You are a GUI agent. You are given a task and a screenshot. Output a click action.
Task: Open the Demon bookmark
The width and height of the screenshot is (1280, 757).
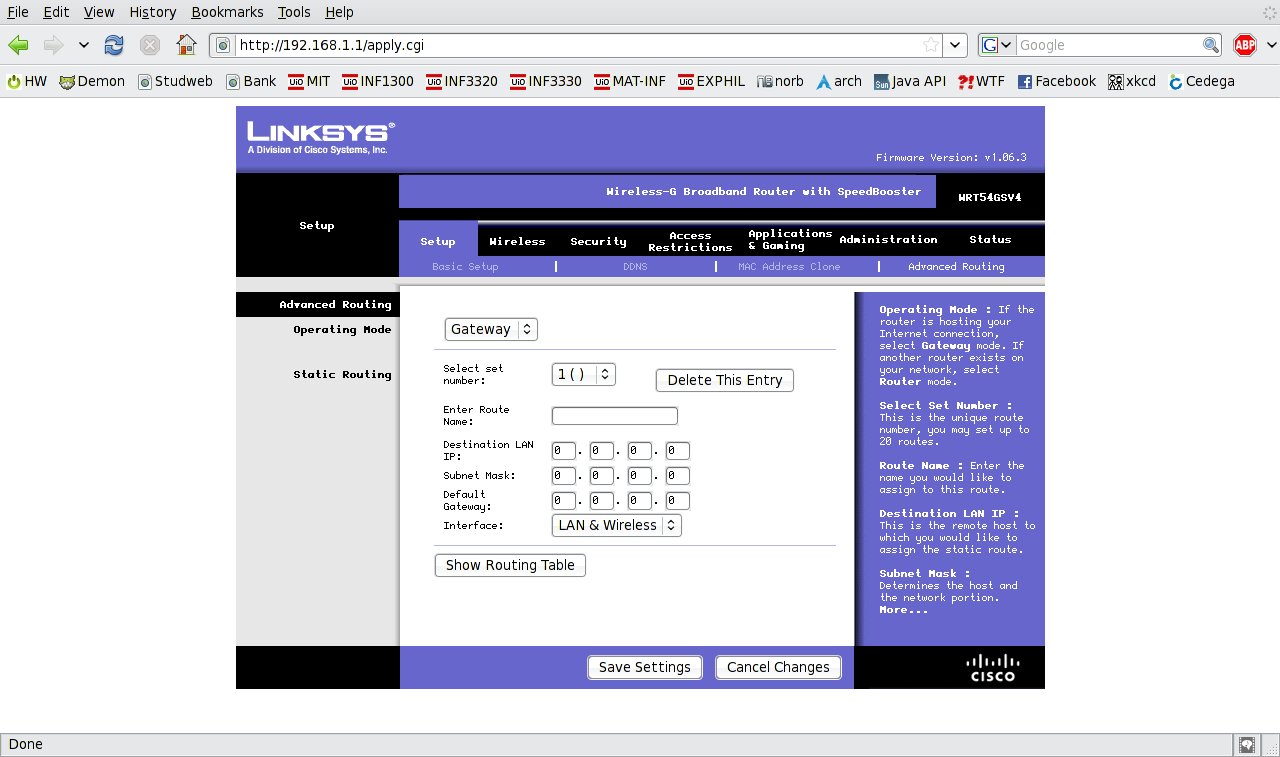[92, 81]
